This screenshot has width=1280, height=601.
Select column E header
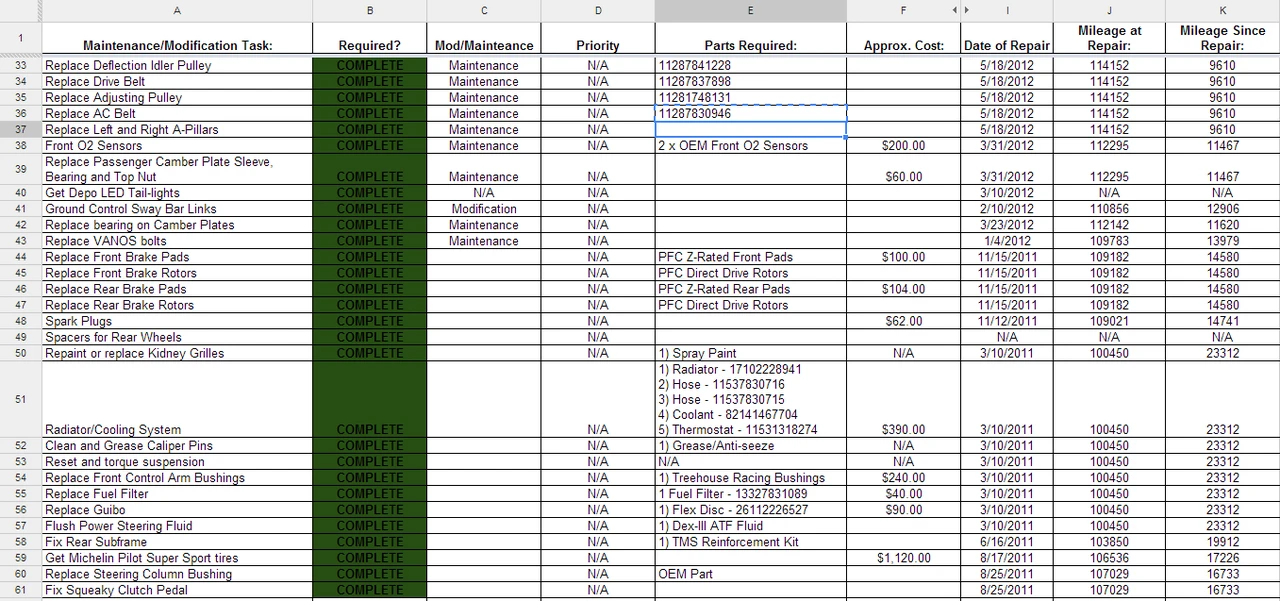pos(751,10)
